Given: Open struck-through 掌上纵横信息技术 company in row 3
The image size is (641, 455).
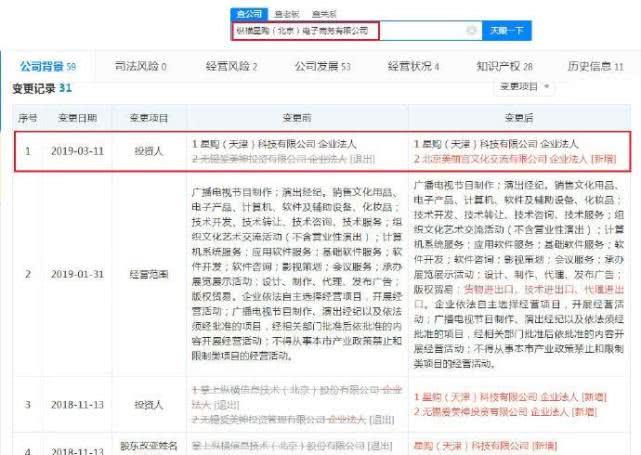Looking at the screenshot, I should (290, 390).
